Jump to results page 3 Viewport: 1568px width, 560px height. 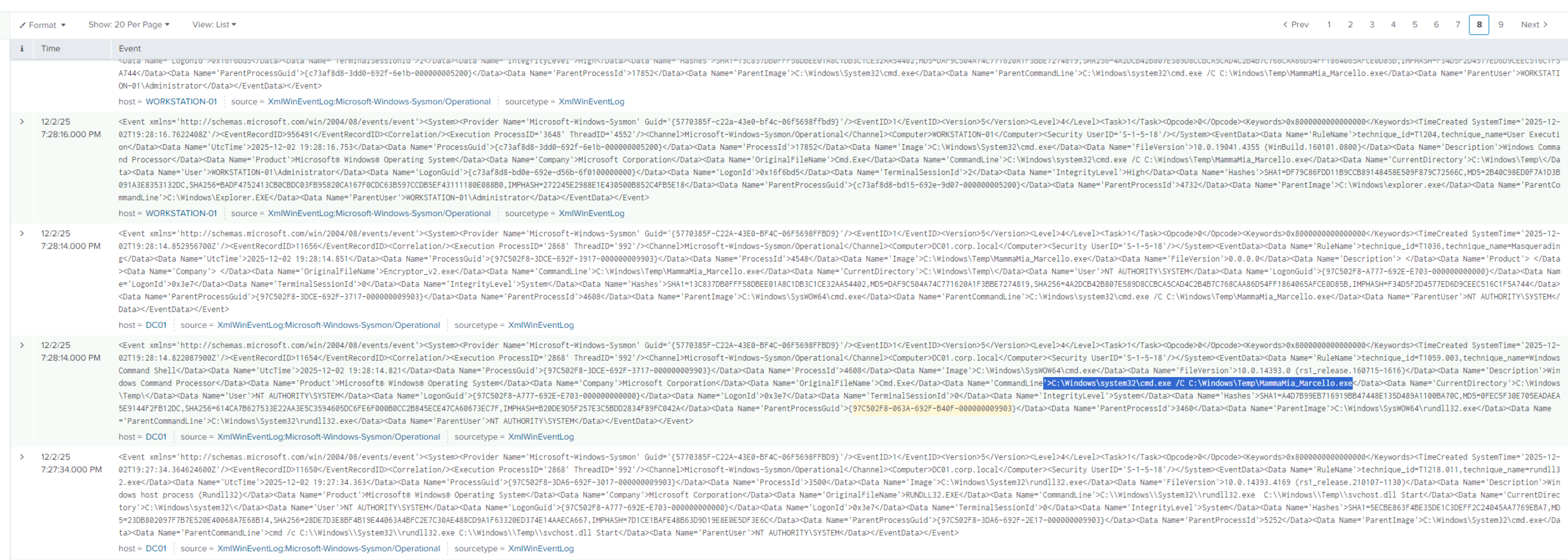1372,24
